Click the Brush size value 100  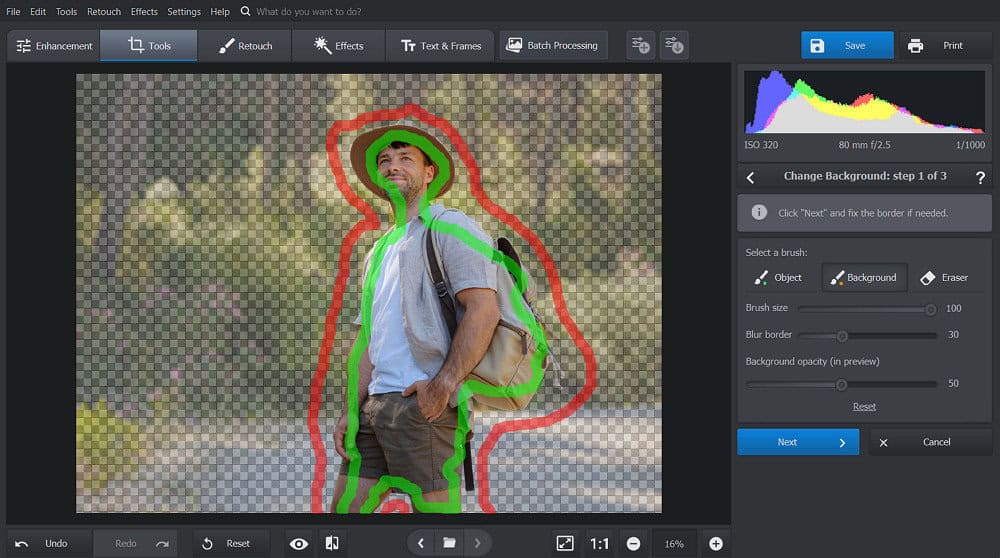[x=953, y=309]
